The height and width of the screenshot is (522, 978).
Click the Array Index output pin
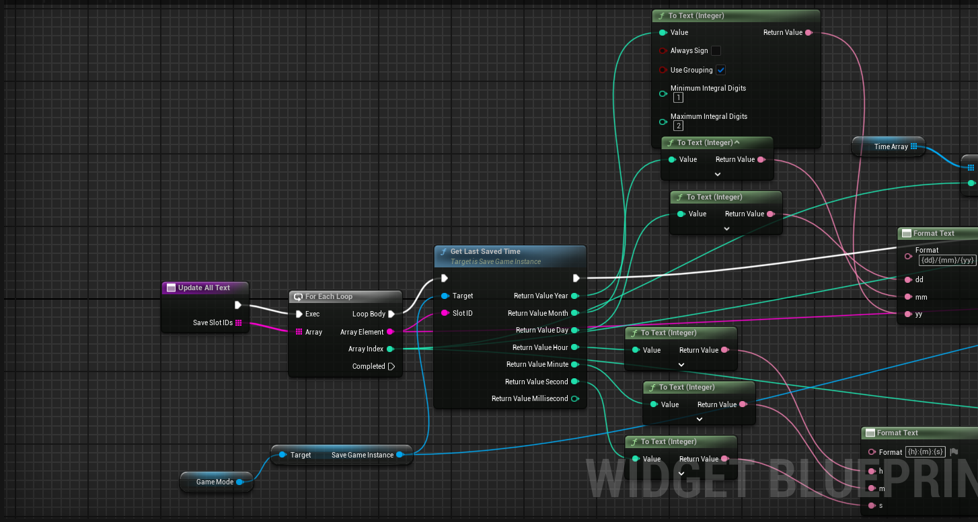(x=390, y=349)
